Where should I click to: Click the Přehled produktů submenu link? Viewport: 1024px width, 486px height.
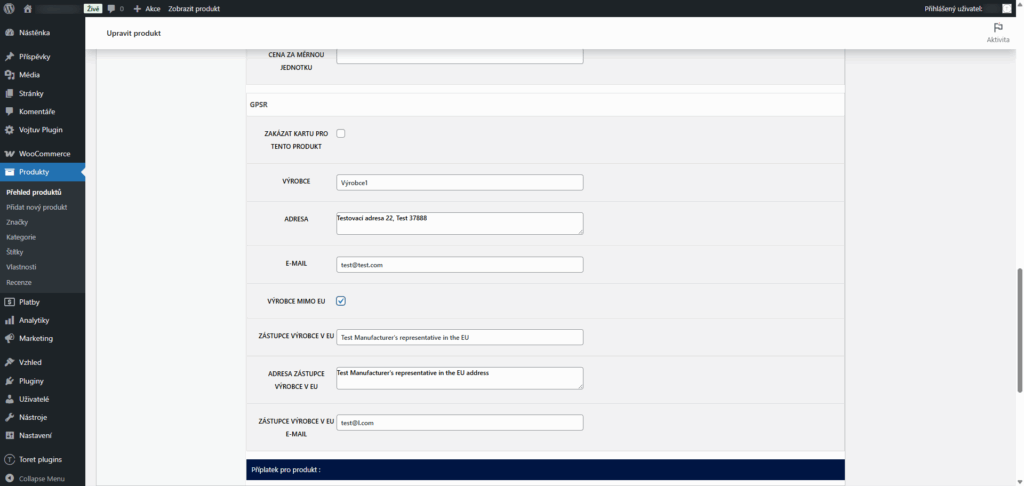(x=33, y=193)
